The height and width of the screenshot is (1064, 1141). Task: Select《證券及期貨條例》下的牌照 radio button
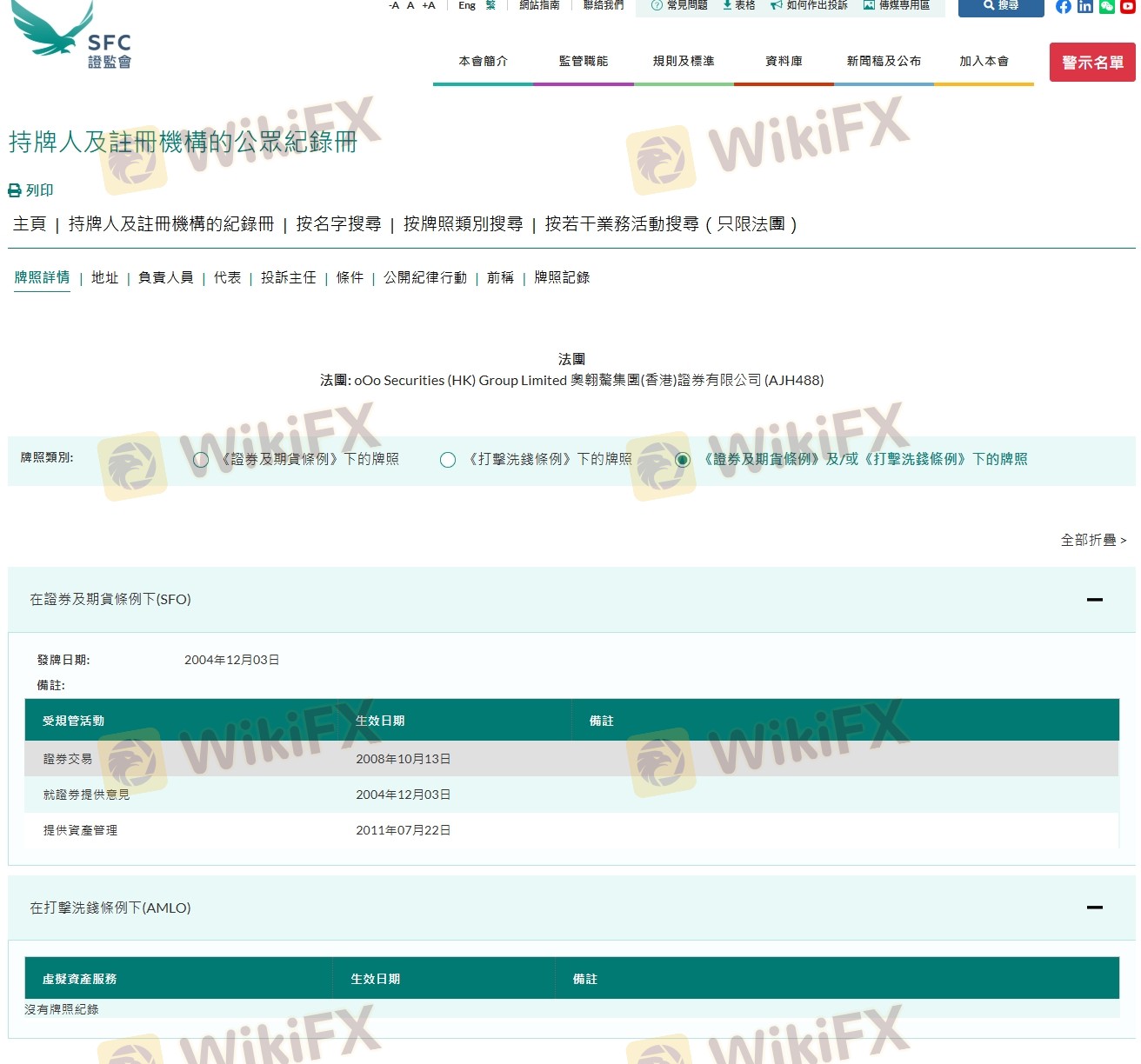[201, 460]
